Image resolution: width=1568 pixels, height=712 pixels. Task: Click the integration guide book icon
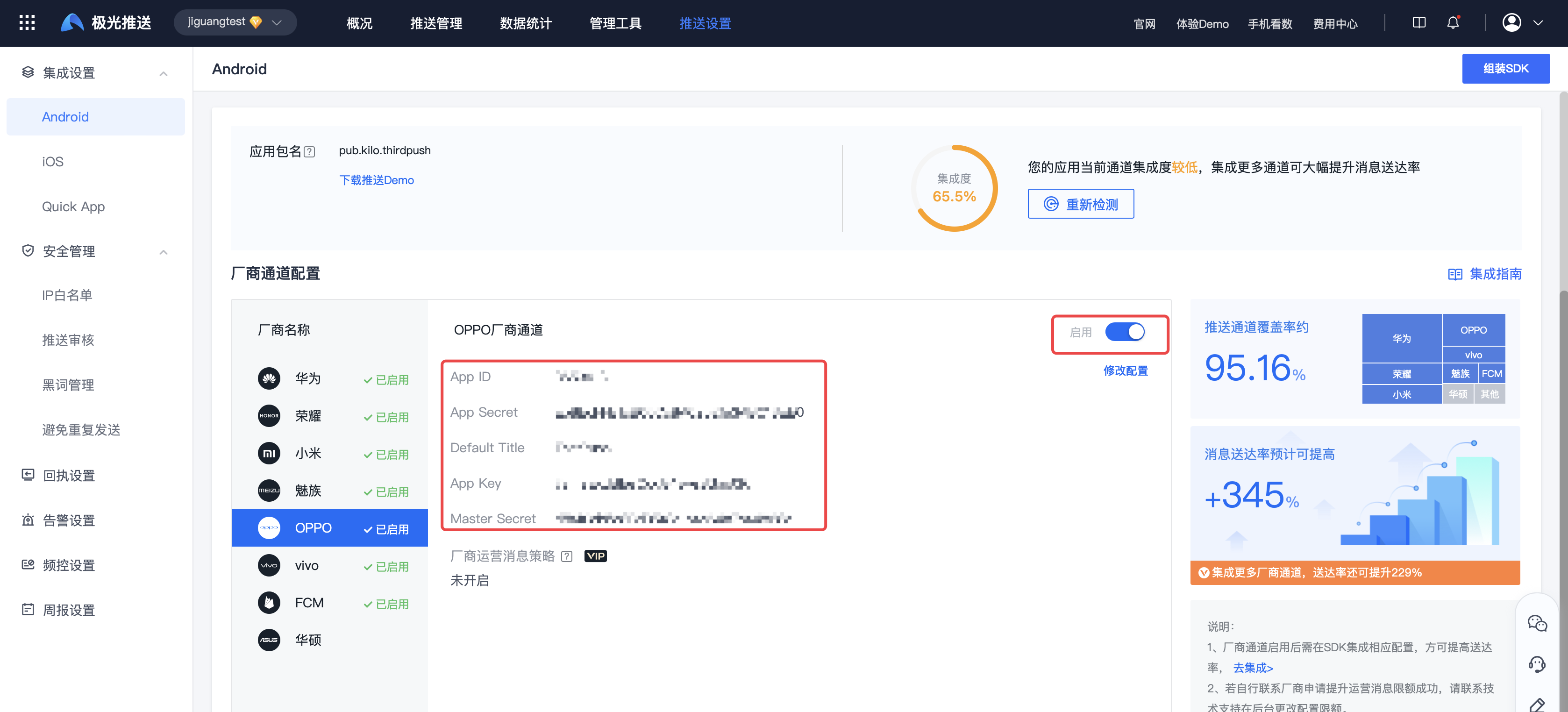click(1455, 274)
